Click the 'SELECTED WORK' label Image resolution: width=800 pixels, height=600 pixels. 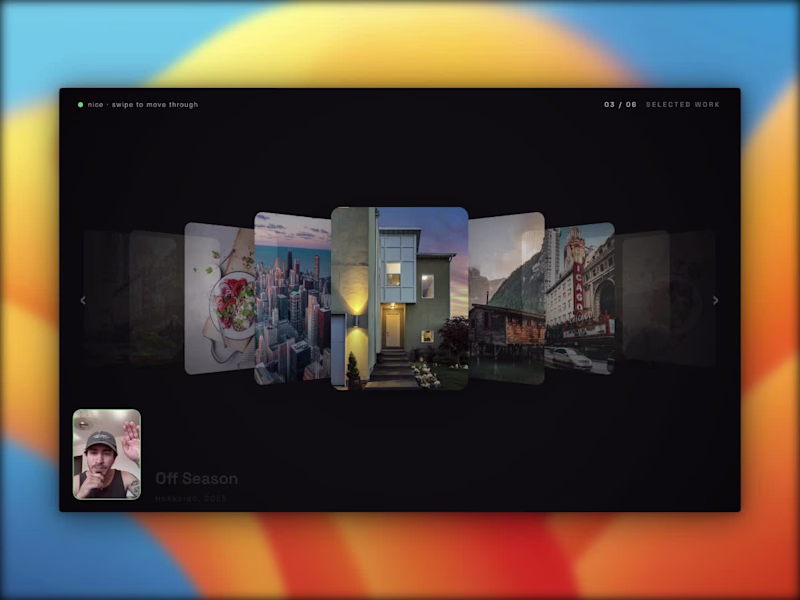point(683,105)
